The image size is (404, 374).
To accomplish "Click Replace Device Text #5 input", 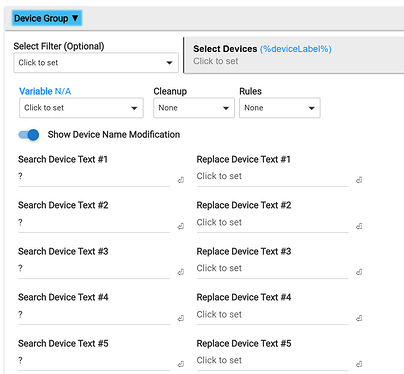I will 272,361.
